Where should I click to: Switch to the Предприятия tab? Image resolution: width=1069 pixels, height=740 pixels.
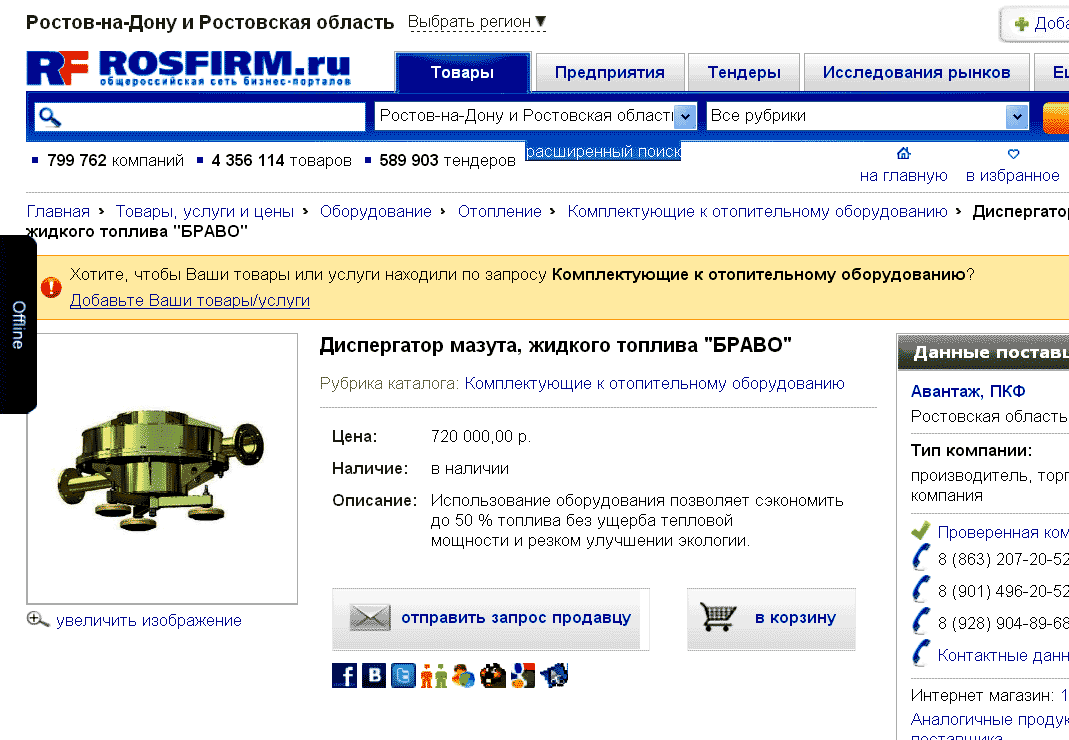point(609,72)
